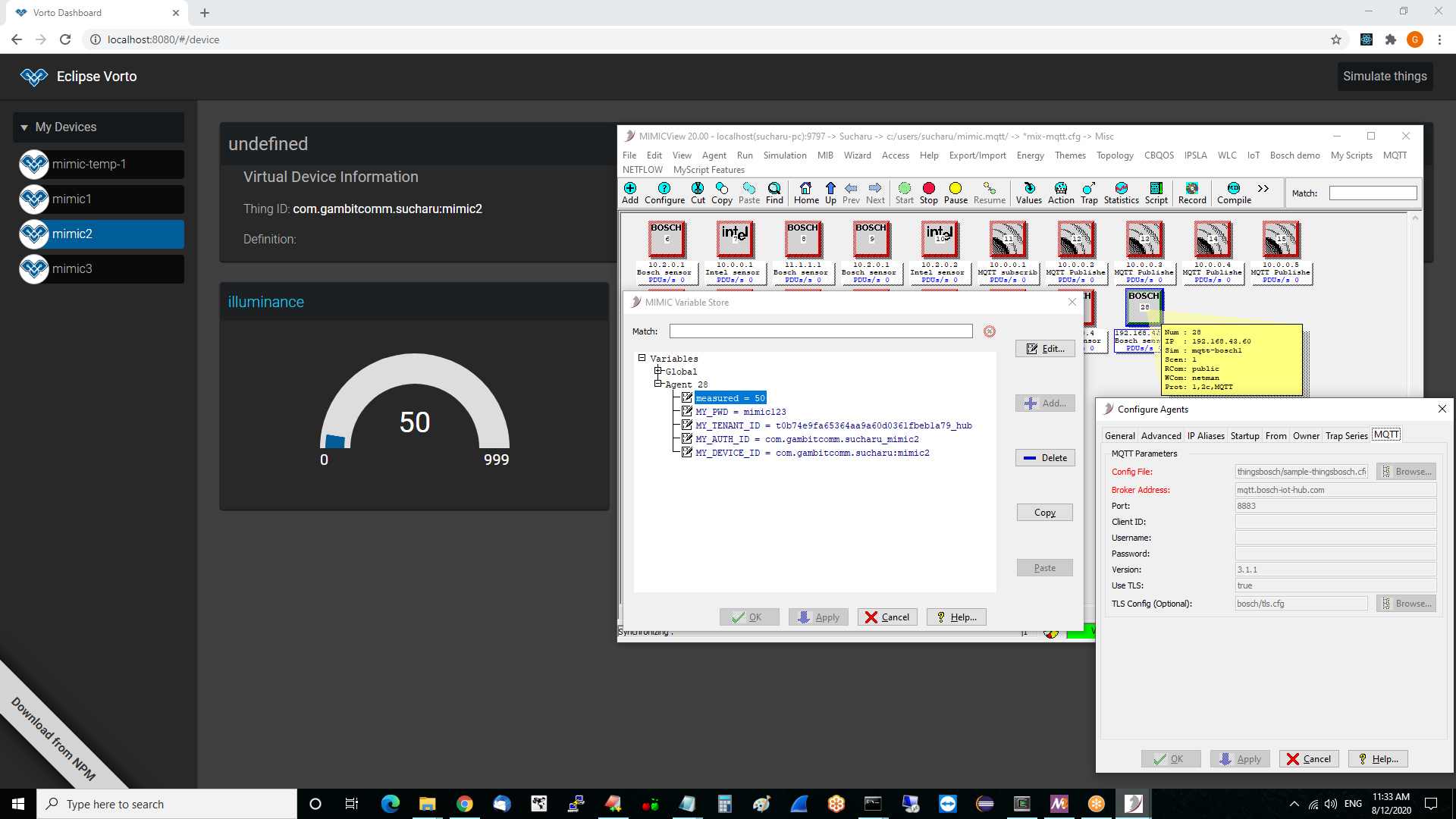Viewport: 1456px width, 819px height.
Task: Open File Explorer from the taskbar
Action: [x=427, y=804]
